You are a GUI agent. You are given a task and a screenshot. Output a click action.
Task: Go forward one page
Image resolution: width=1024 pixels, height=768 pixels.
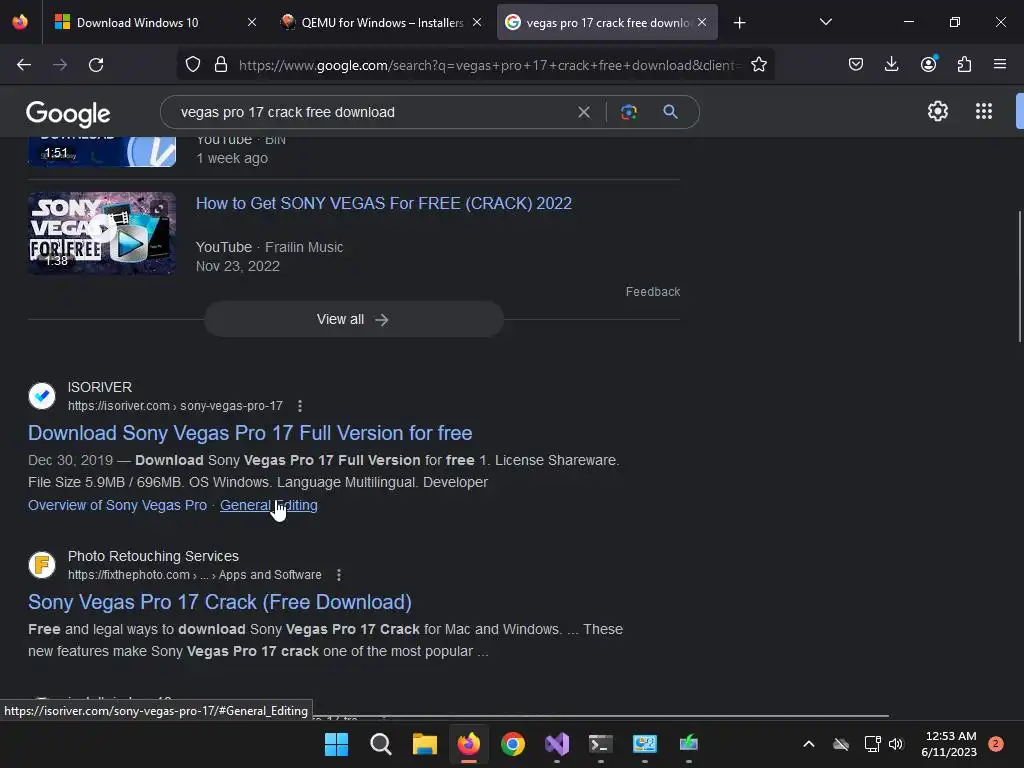[x=60, y=65]
